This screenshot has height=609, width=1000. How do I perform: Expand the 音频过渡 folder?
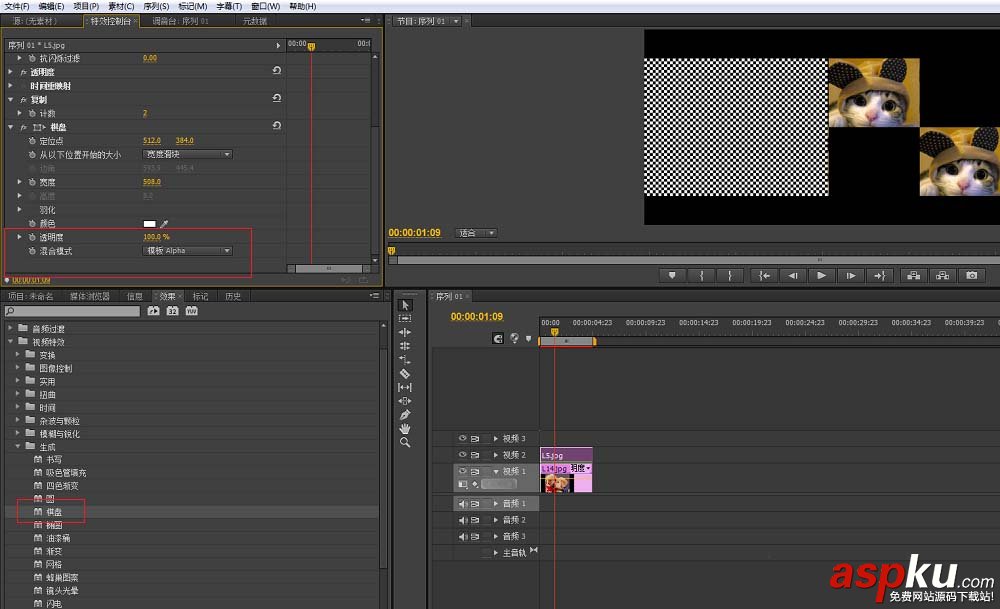(x=11, y=328)
